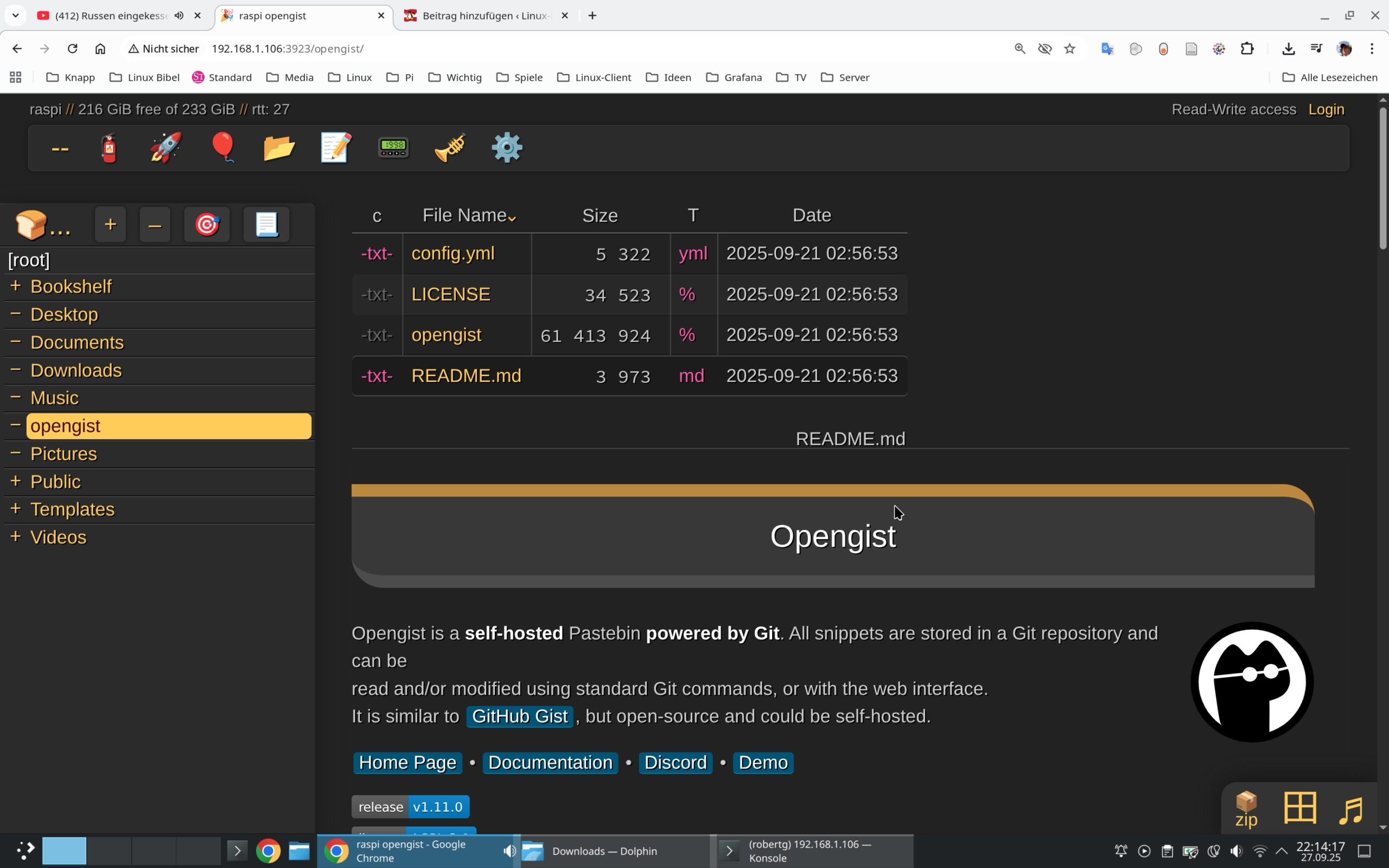This screenshot has width=1389, height=868.
Task: Click the Login link
Action: click(x=1326, y=109)
